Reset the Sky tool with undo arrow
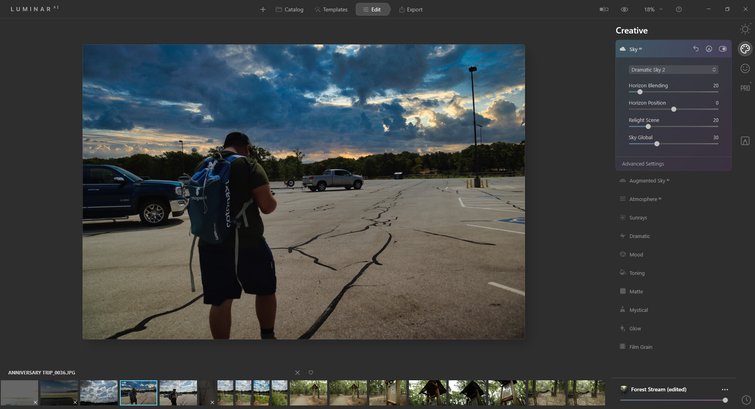 click(696, 48)
